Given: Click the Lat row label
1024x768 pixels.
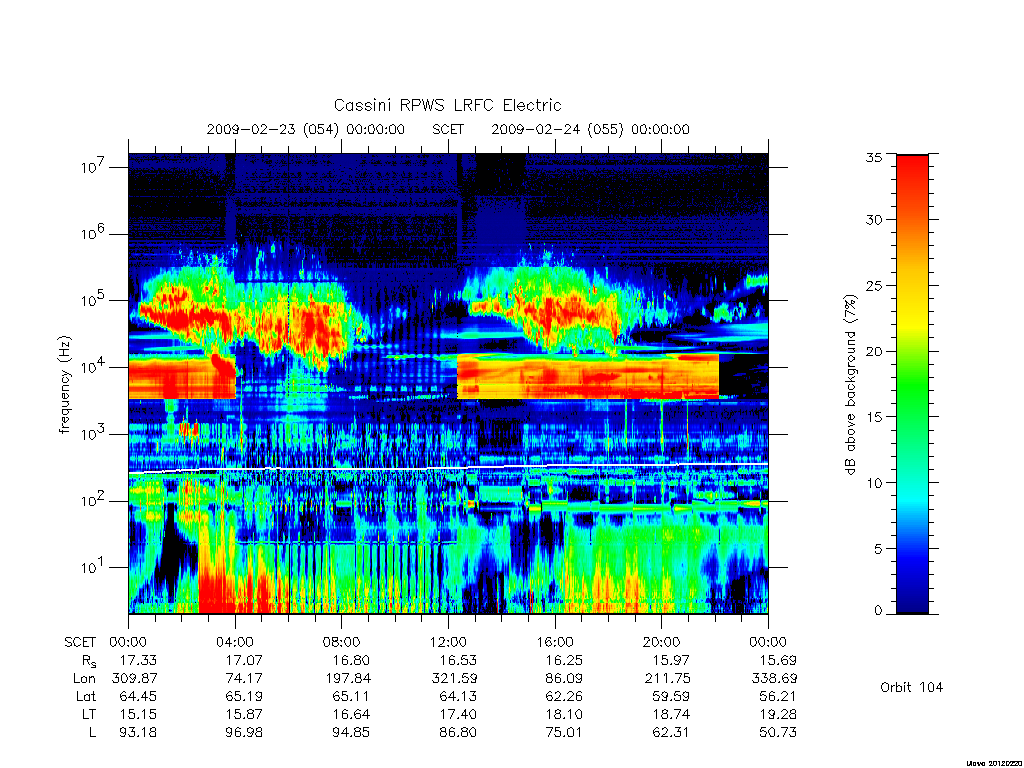Looking at the screenshot, I should 86,696.
